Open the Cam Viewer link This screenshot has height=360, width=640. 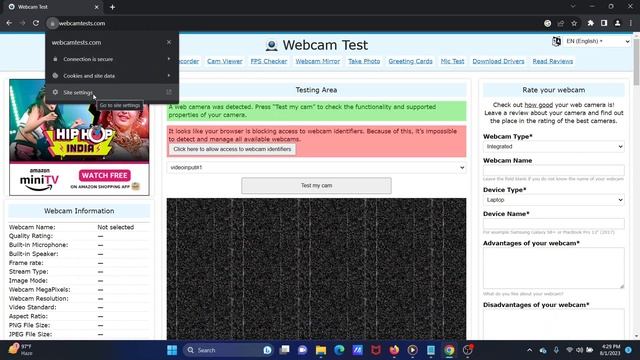coord(224,61)
